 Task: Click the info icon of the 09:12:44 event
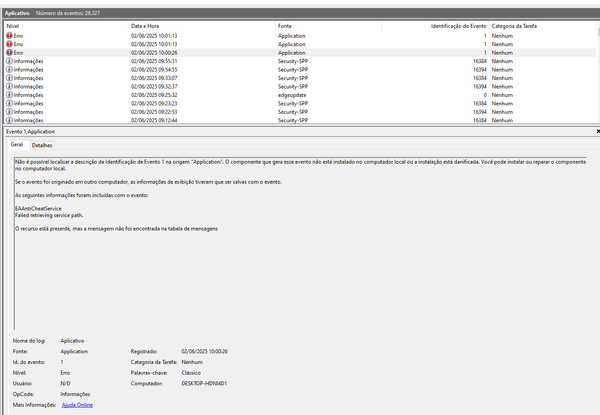coord(10,120)
